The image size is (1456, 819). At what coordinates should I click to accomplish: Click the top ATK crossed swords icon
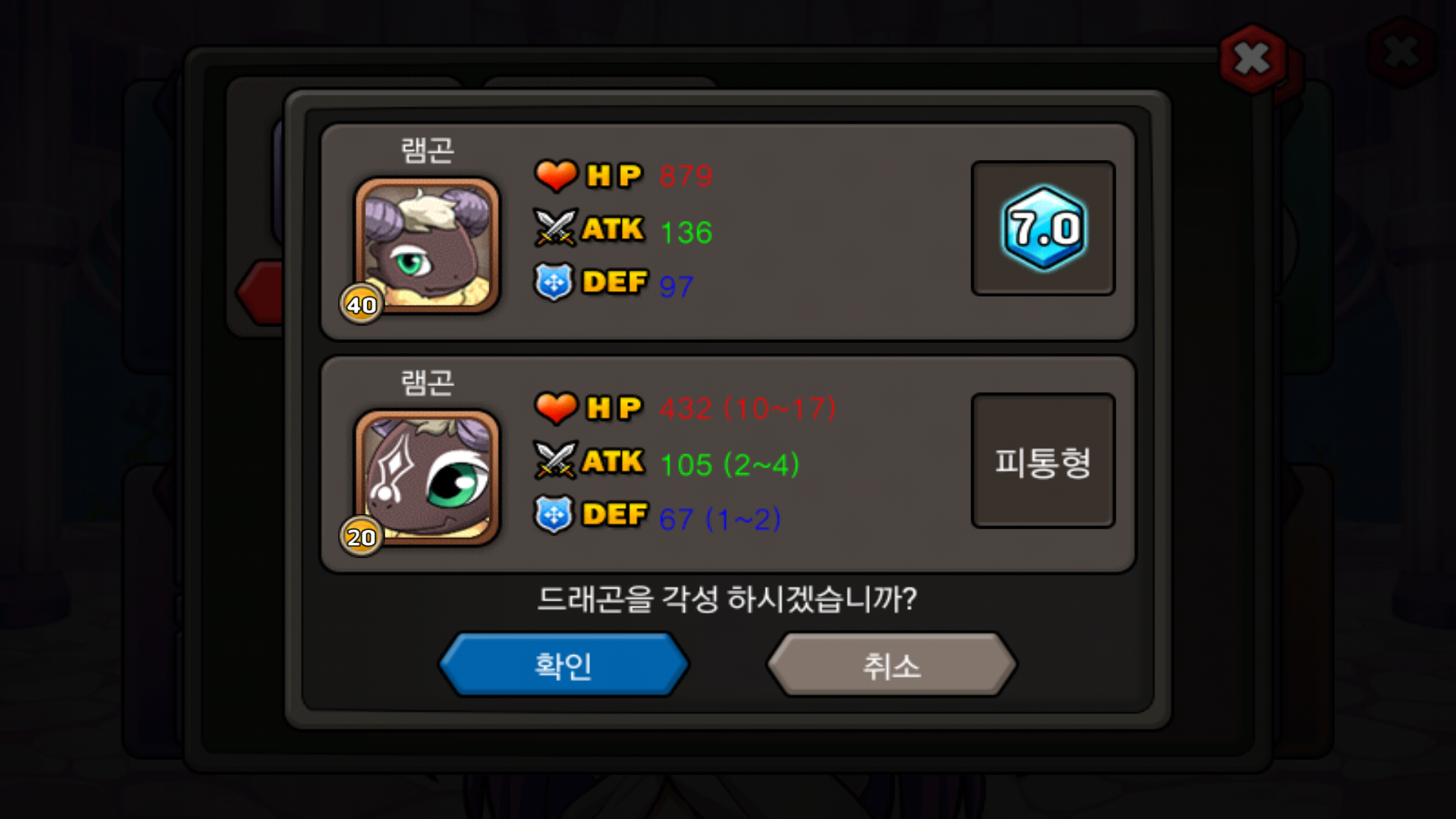click(x=556, y=227)
